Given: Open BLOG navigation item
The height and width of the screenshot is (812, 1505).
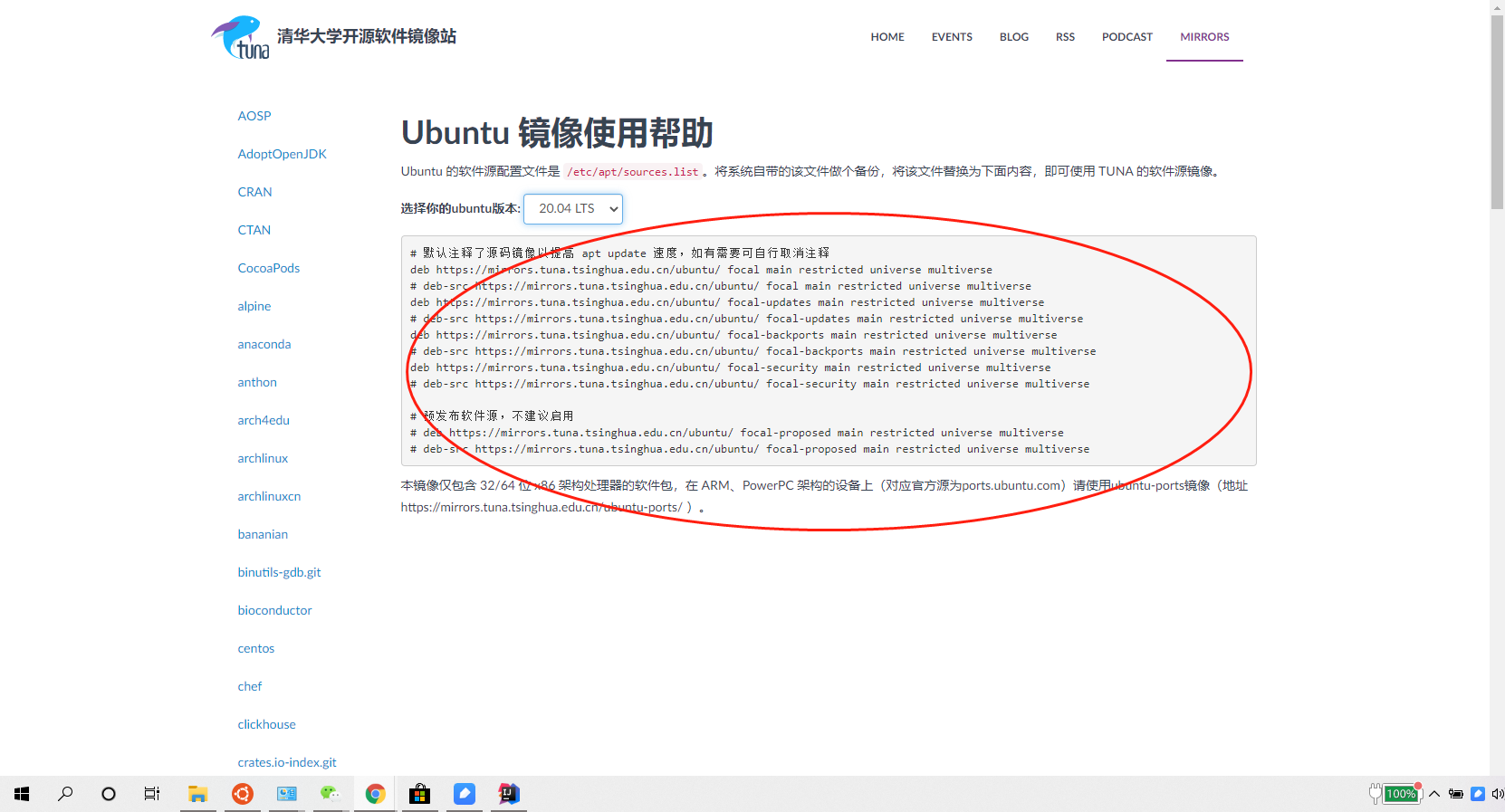Looking at the screenshot, I should pyautogui.click(x=1014, y=37).
